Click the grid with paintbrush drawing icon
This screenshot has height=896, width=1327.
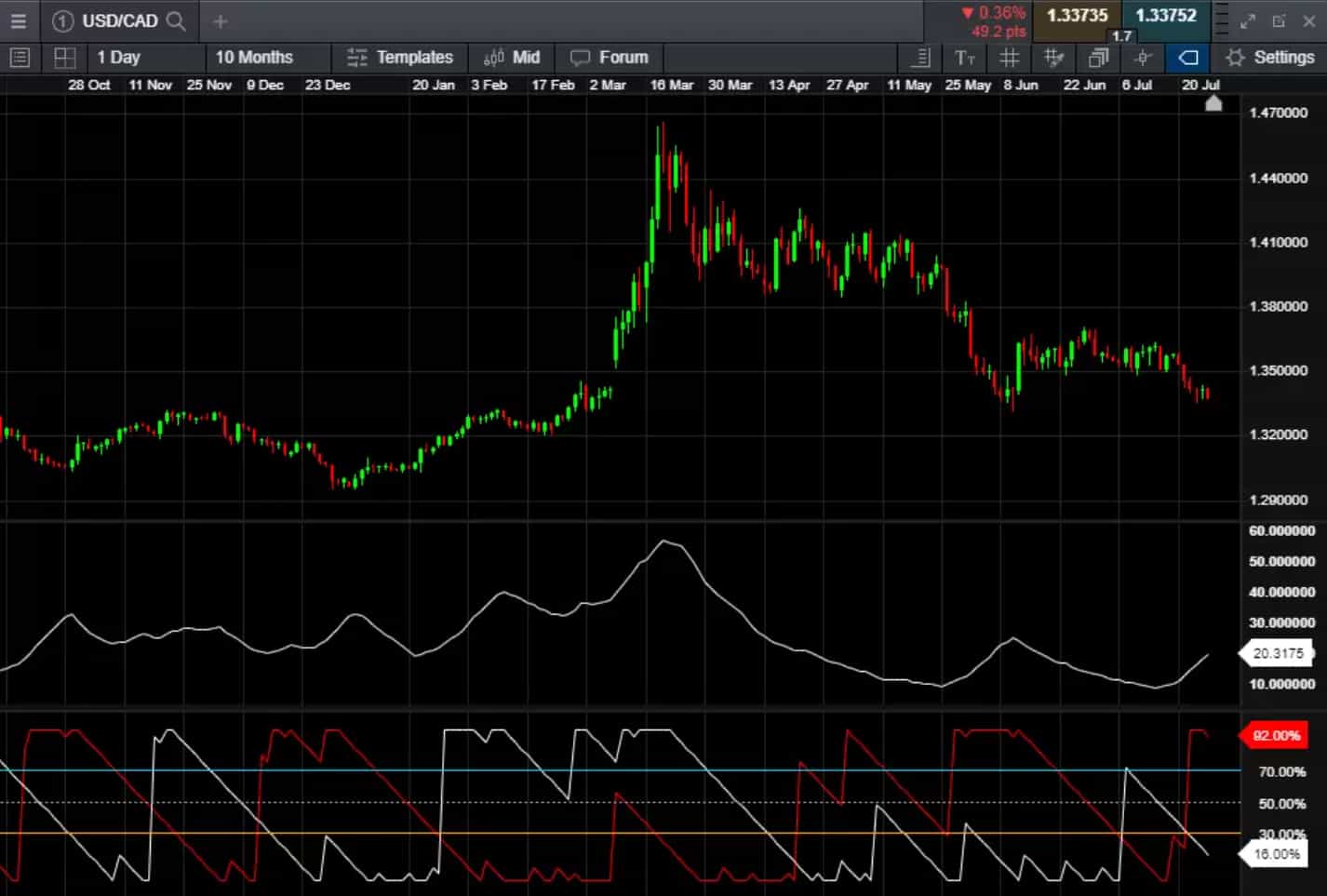click(x=1053, y=58)
